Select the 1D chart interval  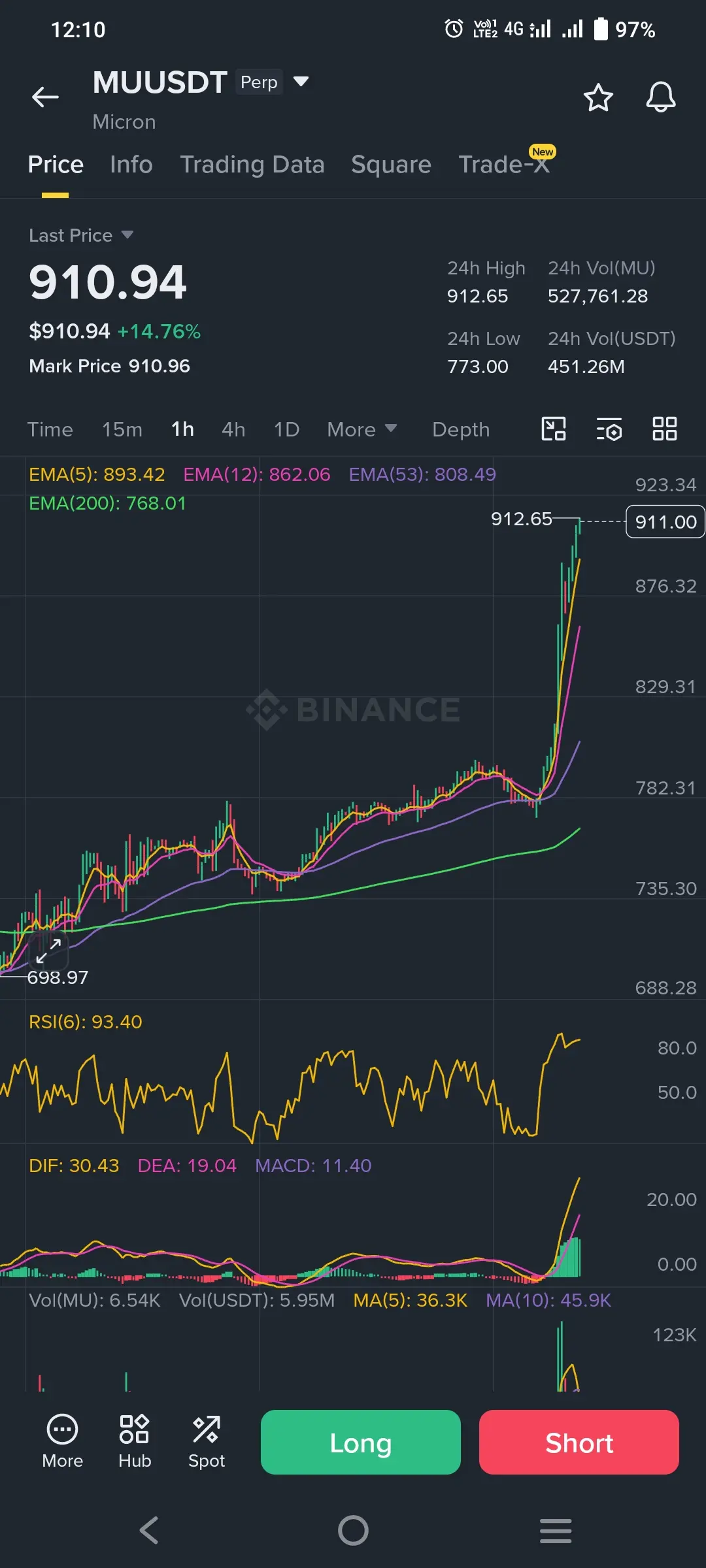click(x=286, y=429)
